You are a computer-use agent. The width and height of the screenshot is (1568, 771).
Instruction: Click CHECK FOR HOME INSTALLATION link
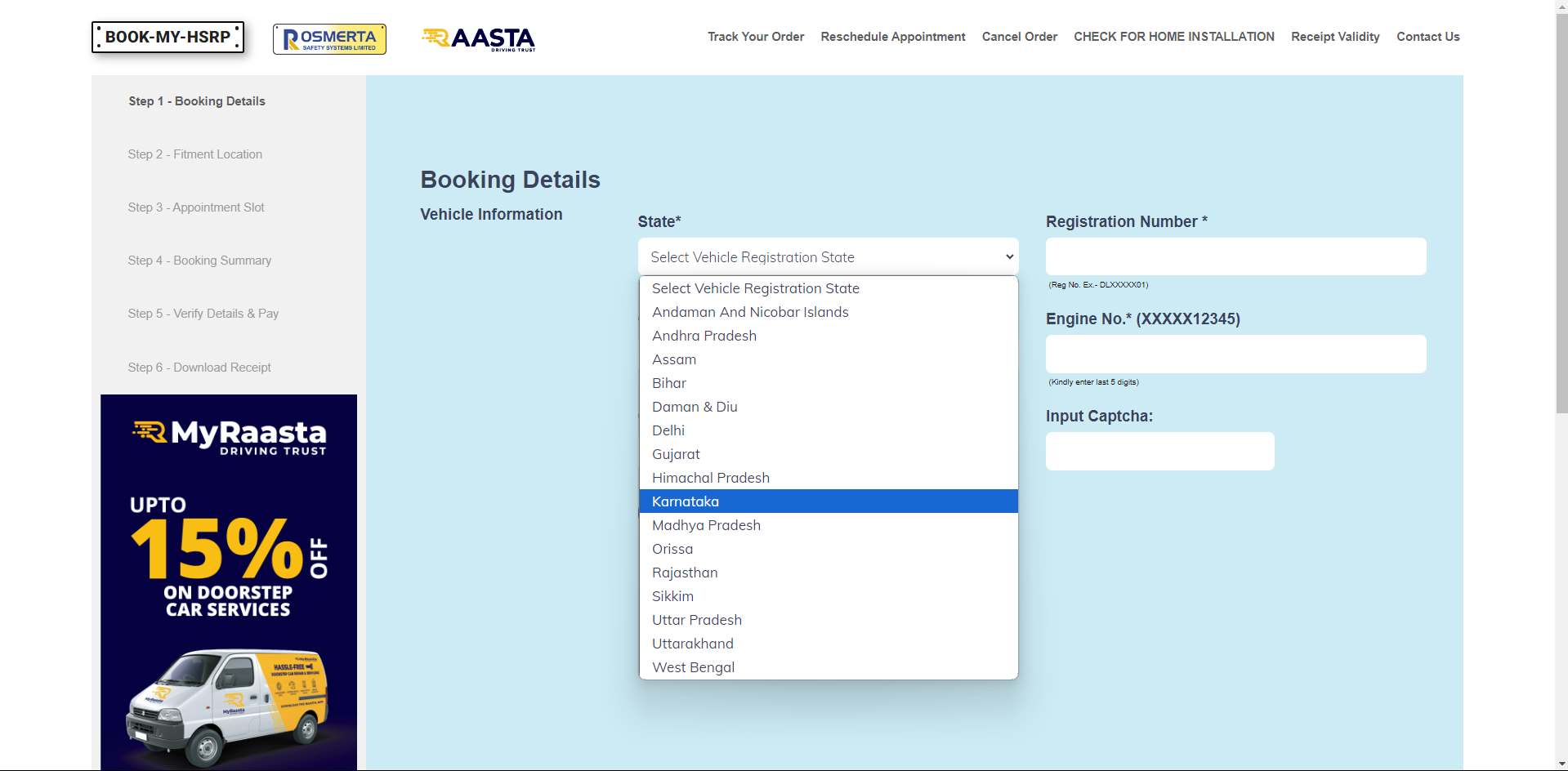click(1173, 37)
